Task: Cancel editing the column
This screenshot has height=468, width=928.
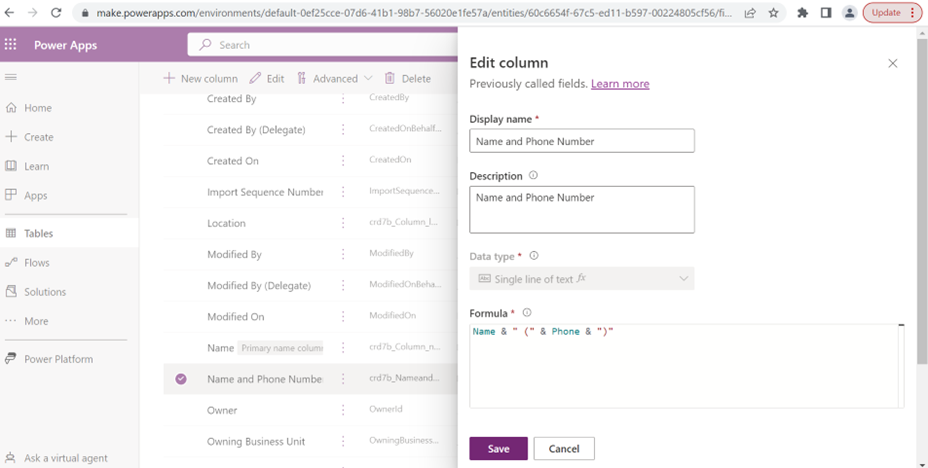Action: [x=564, y=448]
